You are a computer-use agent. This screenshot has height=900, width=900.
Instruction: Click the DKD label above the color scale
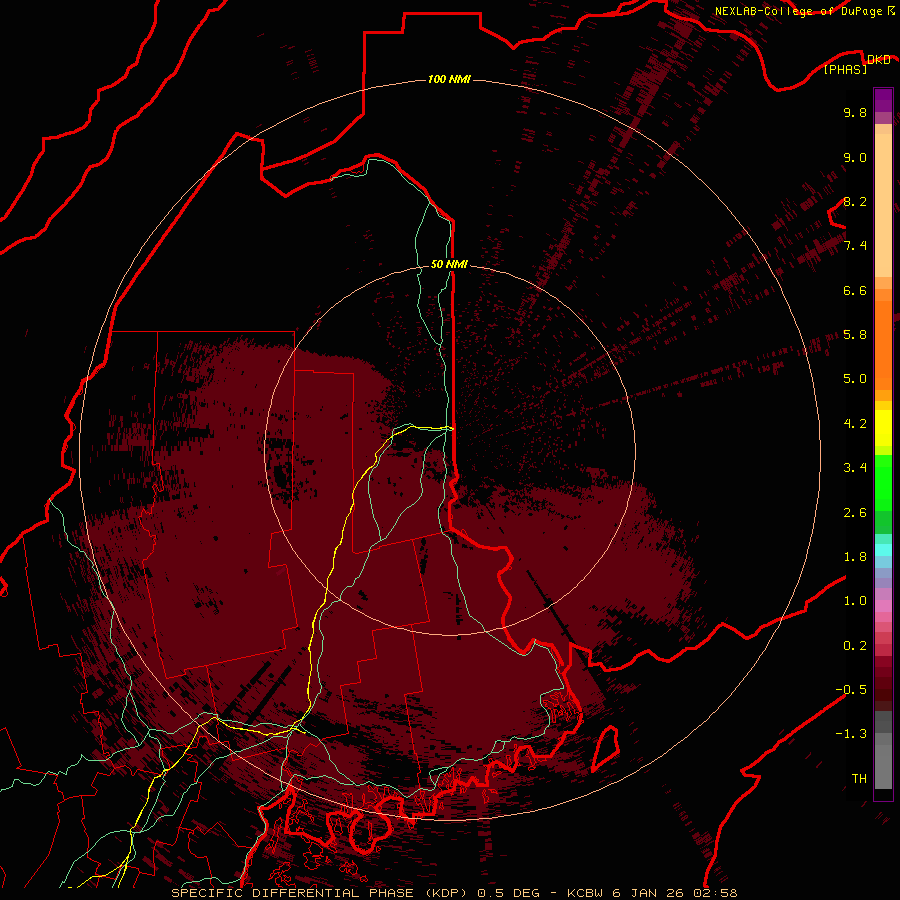tap(878, 60)
